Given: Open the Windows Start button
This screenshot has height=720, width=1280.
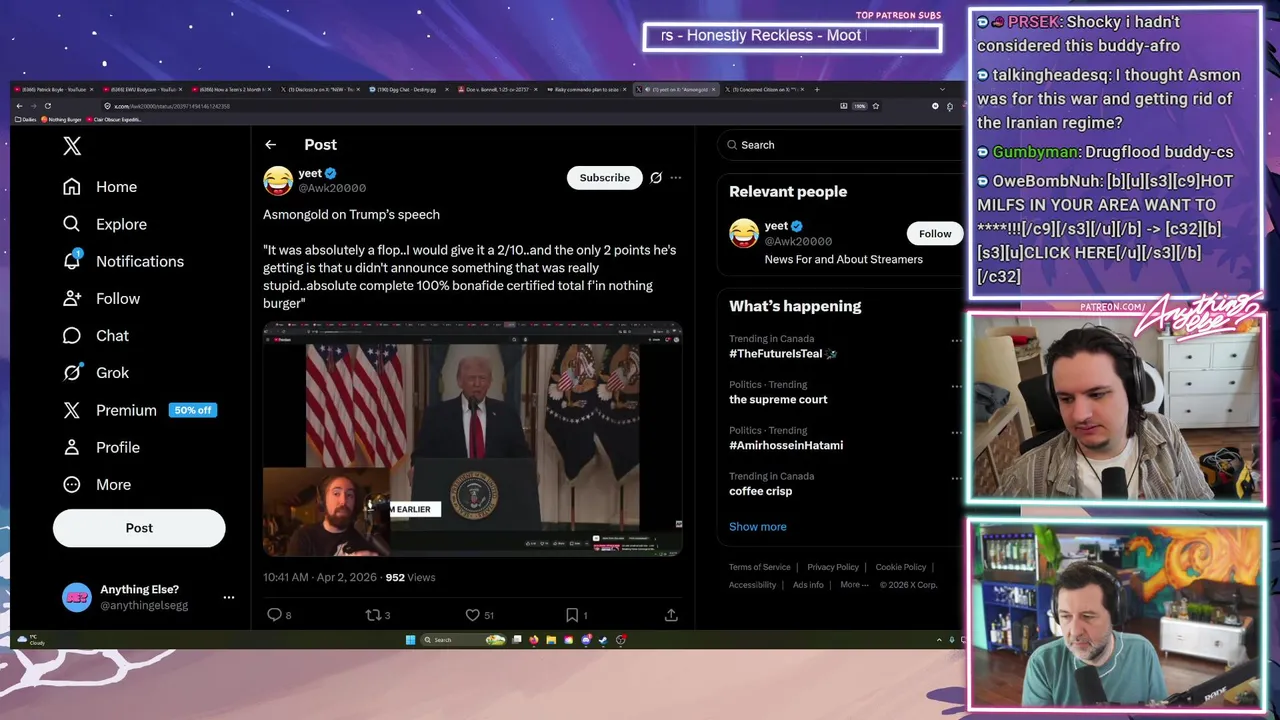Looking at the screenshot, I should 410,640.
